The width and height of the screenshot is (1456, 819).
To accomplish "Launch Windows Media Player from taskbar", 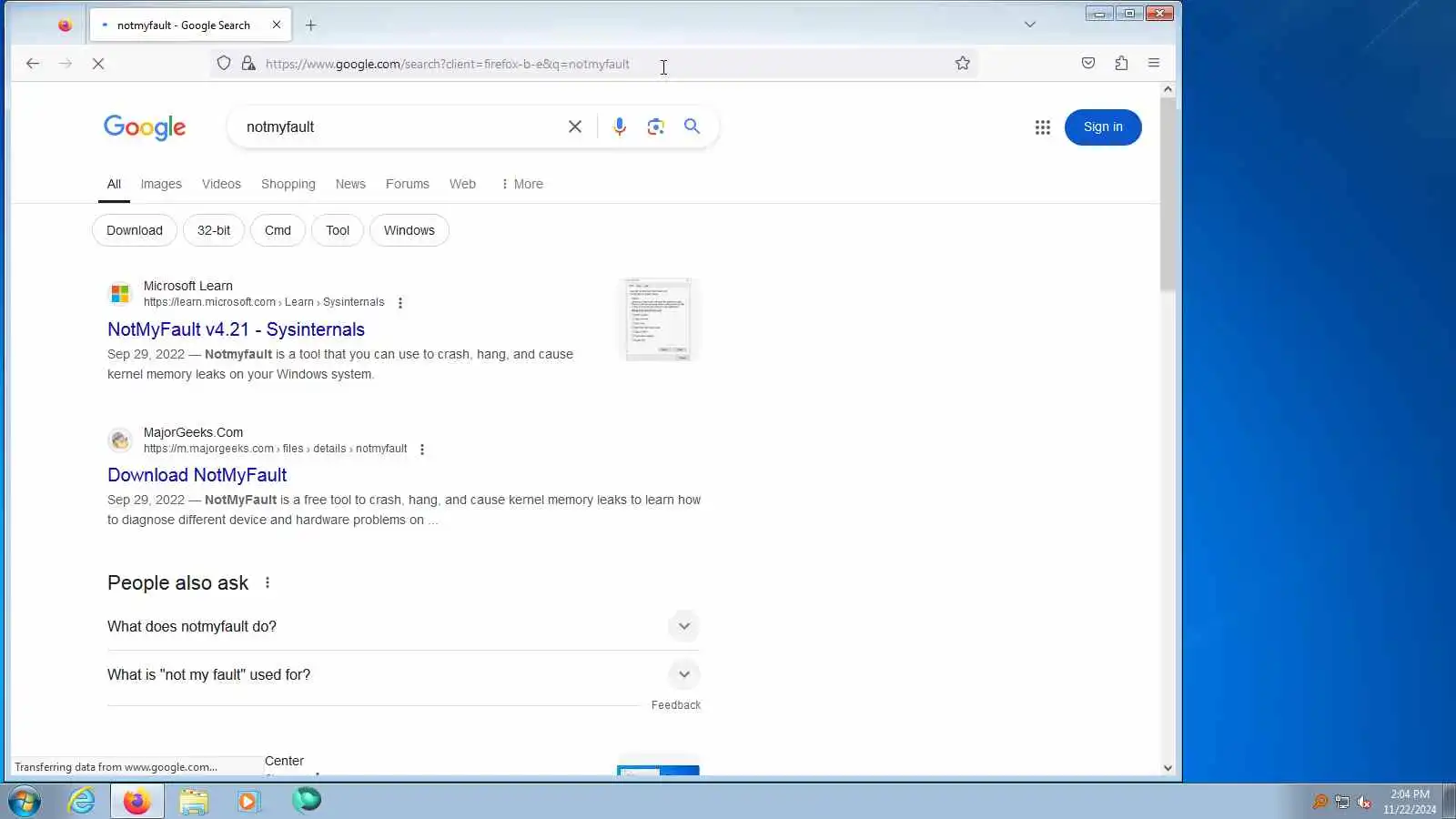I will pyautogui.click(x=248, y=802).
